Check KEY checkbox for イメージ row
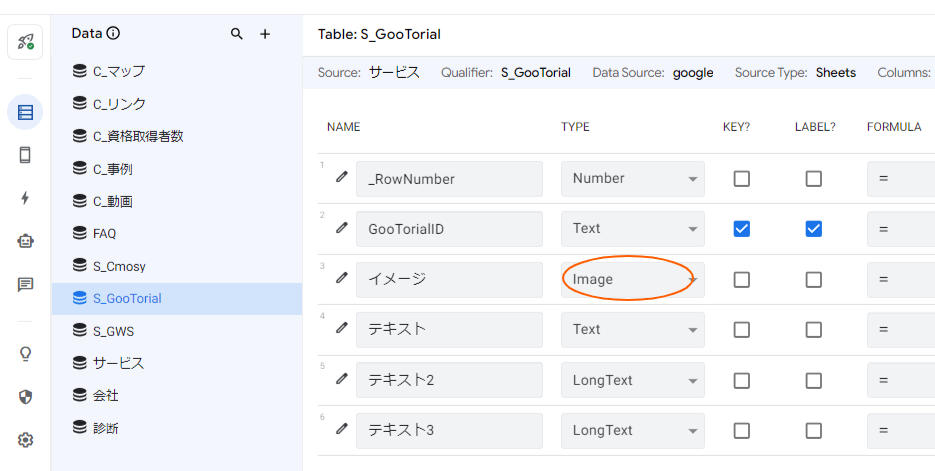Viewport: 935px width, 471px height. pyautogui.click(x=741, y=279)
